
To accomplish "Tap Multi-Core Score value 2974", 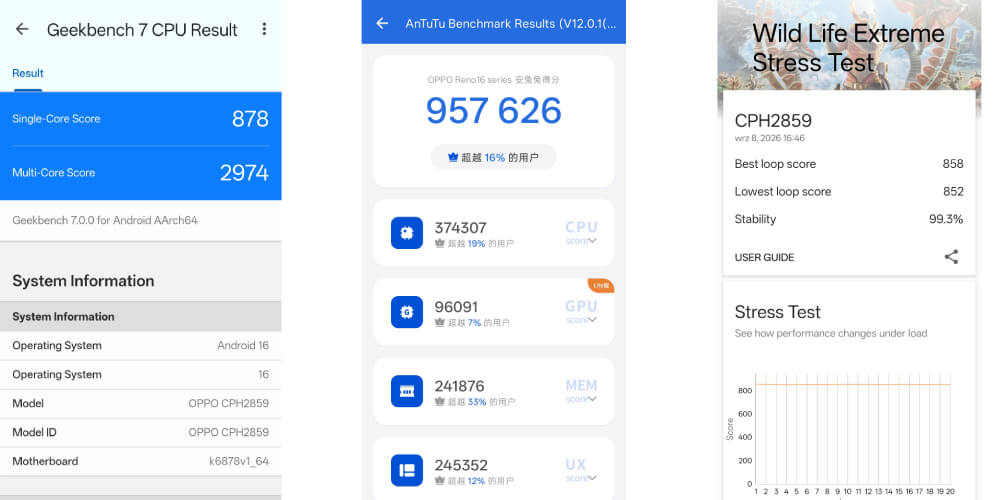I will point(244,173).
